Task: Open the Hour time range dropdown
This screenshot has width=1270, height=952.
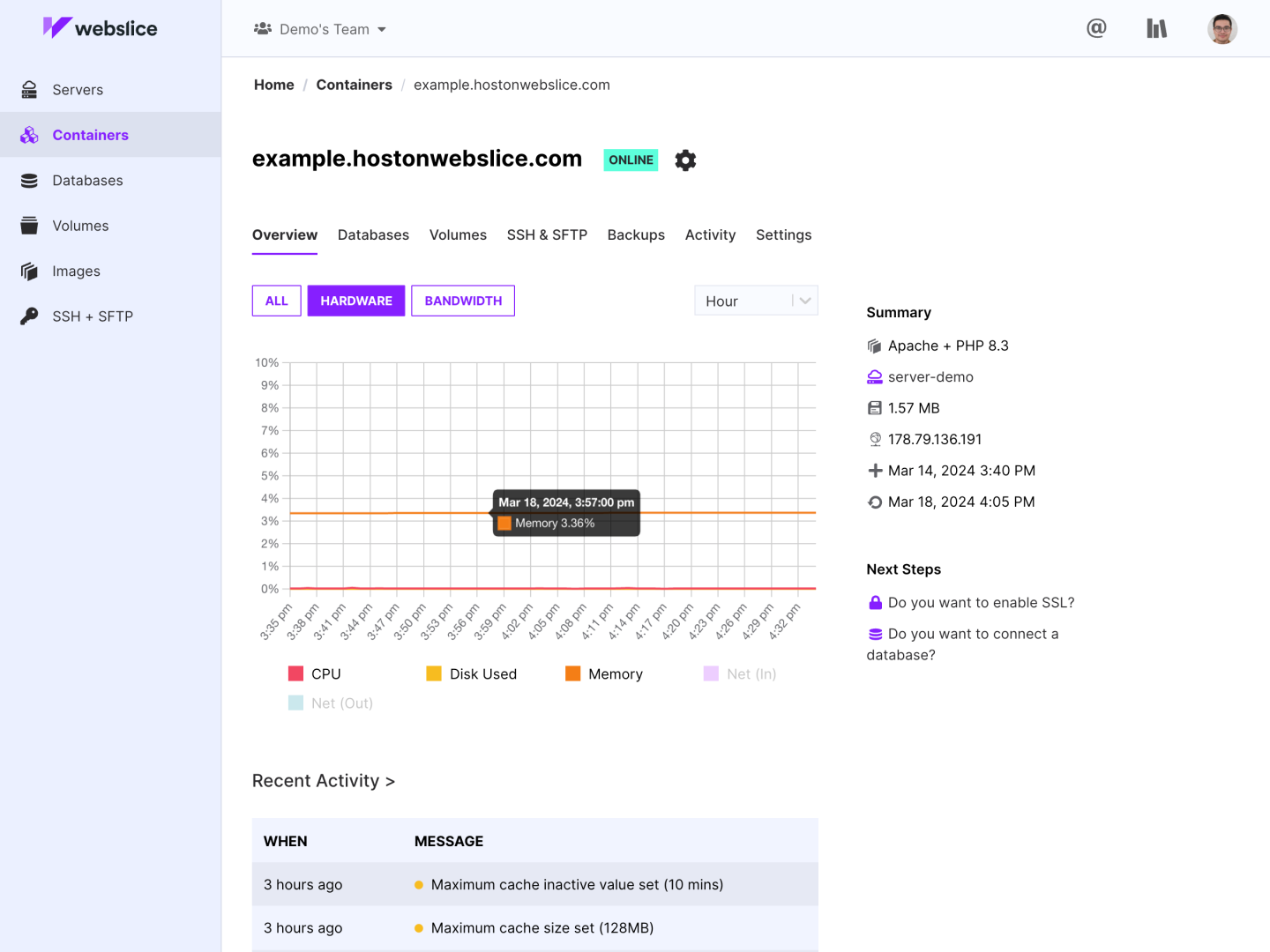Action: point(756,301)
